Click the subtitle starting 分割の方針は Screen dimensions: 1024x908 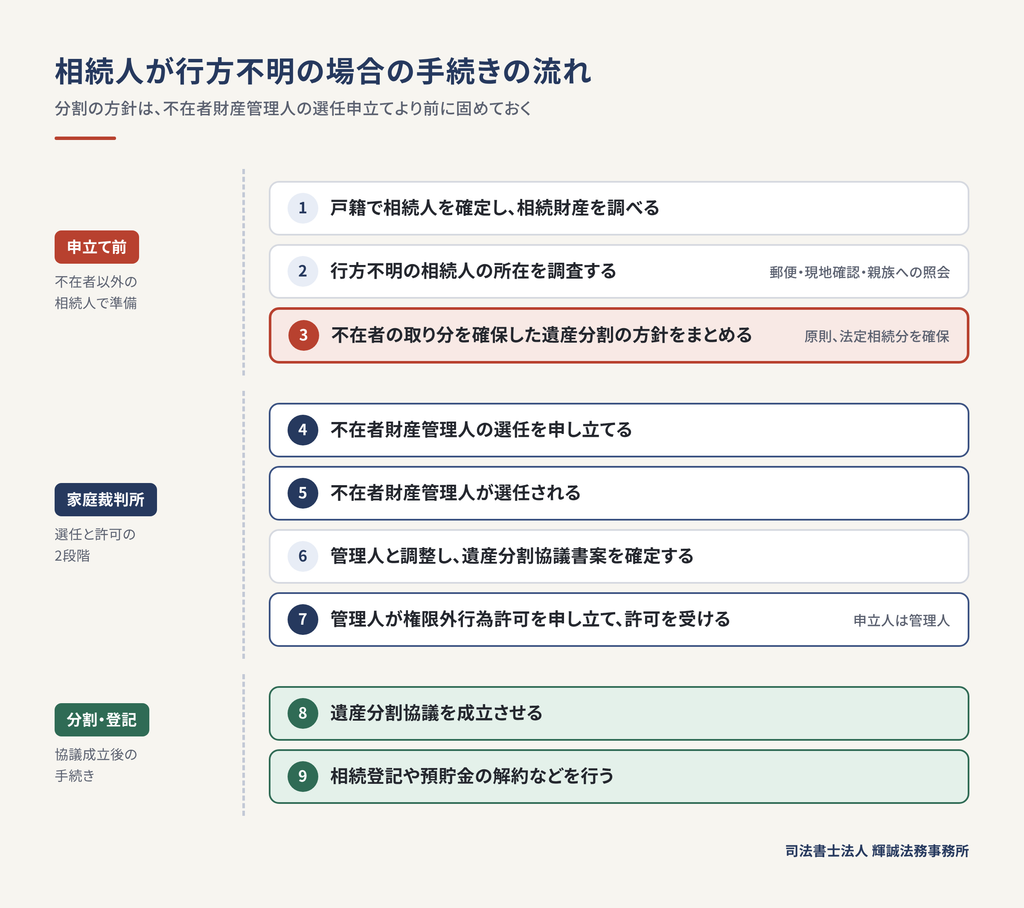pyautogui.click(x=293, y=108)
